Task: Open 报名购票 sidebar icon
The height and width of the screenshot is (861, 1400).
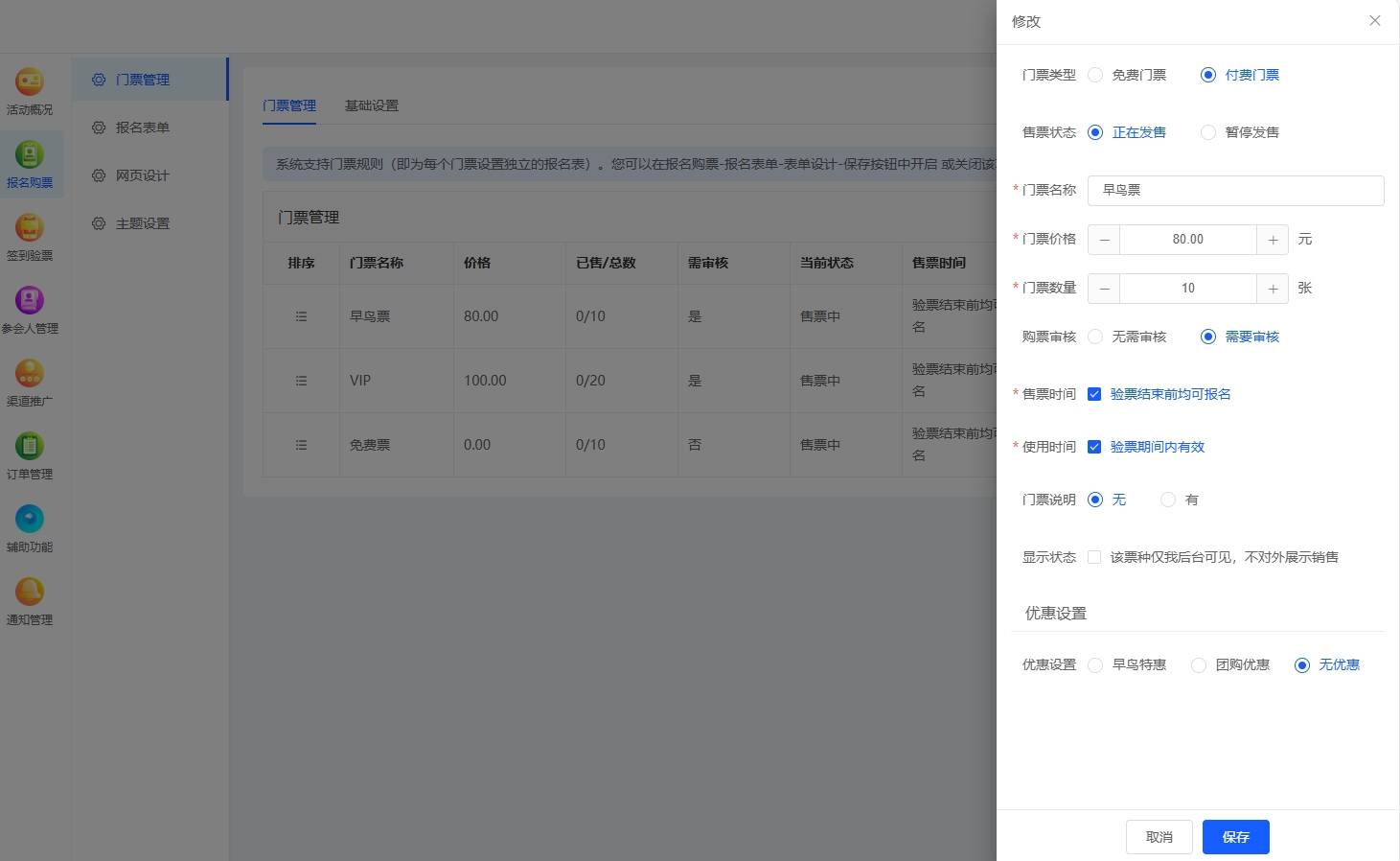Action: pyautogui.click(x=30, y=154)
